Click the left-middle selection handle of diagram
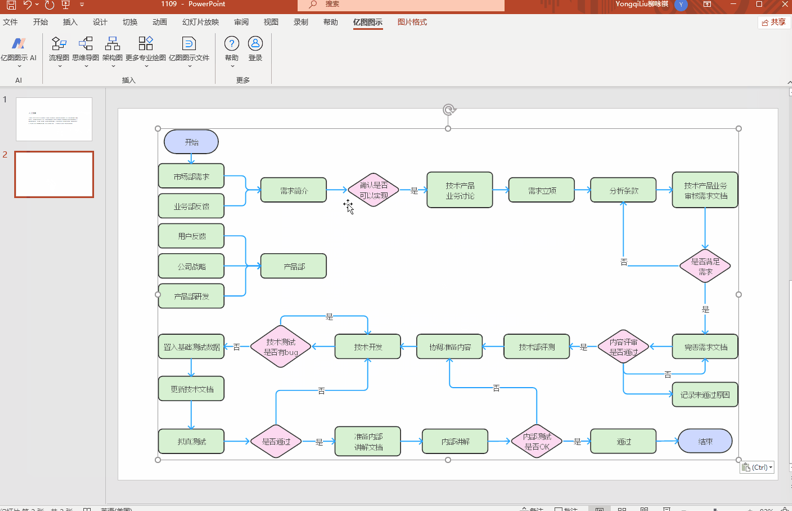 (x=158, y=294)
